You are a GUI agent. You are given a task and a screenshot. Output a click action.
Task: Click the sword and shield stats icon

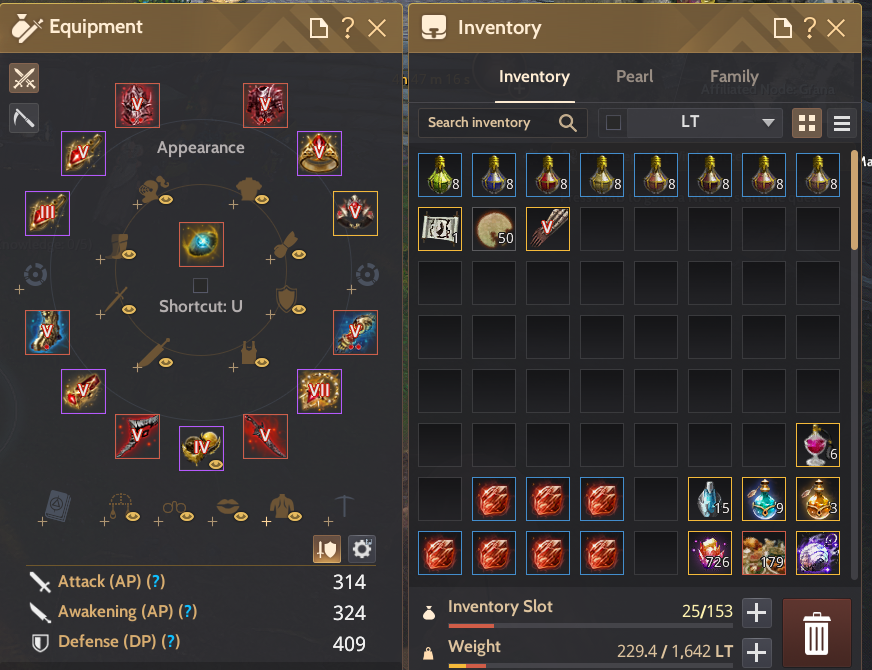click(327, 549)
